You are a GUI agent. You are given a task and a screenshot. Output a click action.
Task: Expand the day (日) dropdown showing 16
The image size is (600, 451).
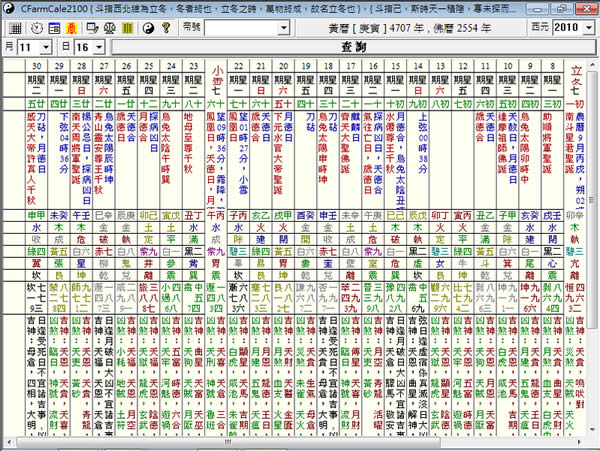(99, 47)
